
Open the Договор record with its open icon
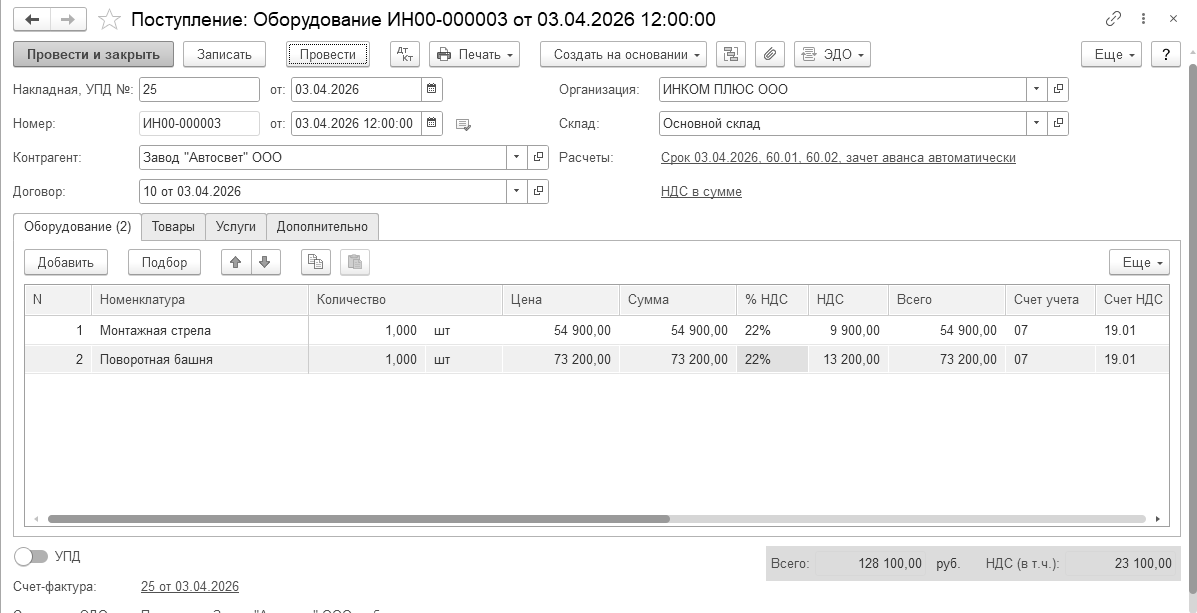[538, 191]
